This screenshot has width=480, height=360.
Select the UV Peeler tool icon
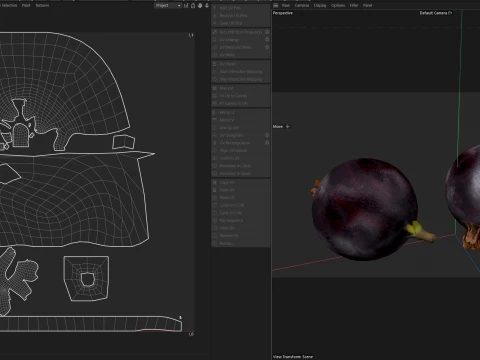tap(215, 64)
